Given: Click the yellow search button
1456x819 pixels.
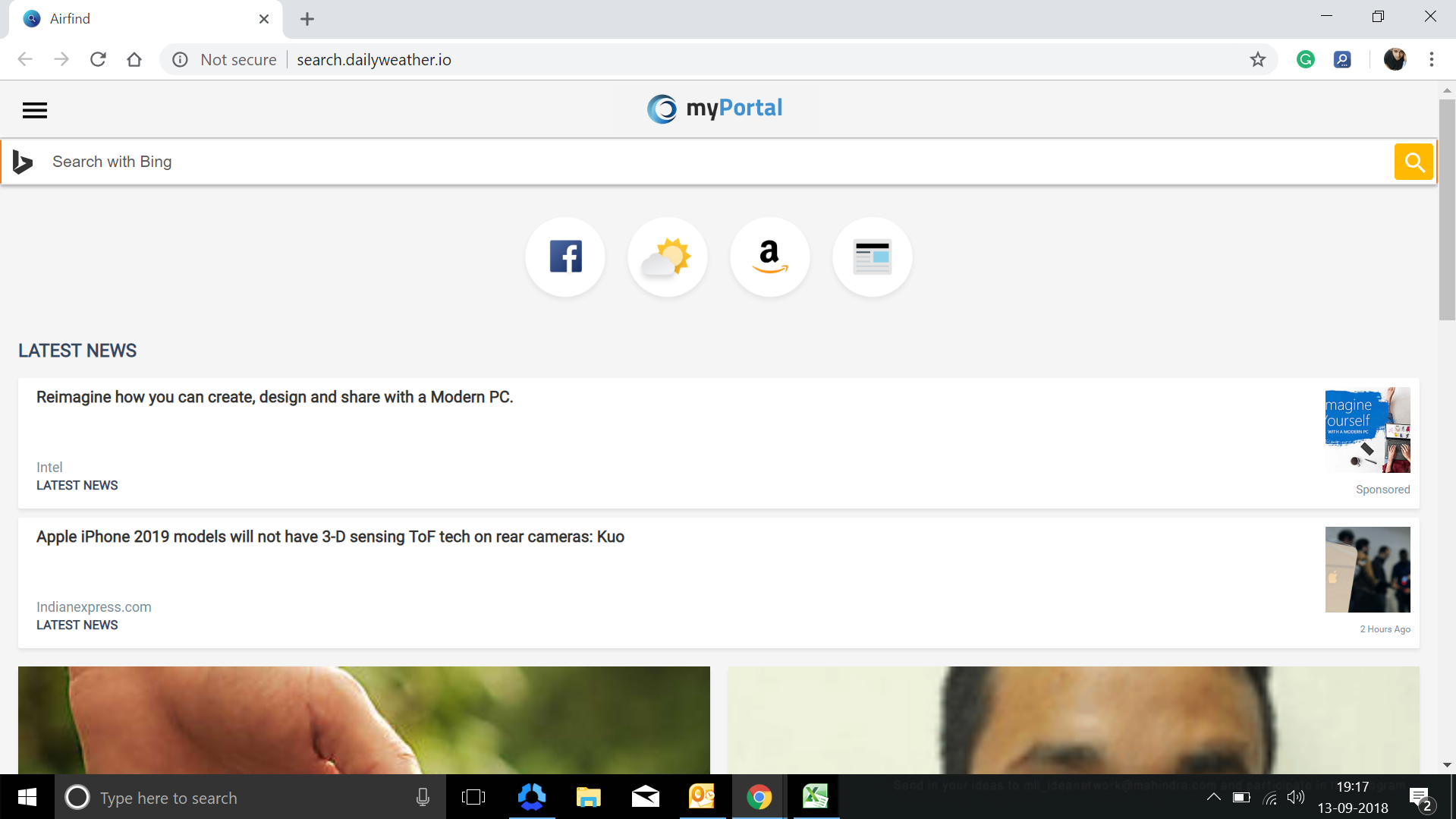Looking at the screenshot, I should tap(1414, 161).
